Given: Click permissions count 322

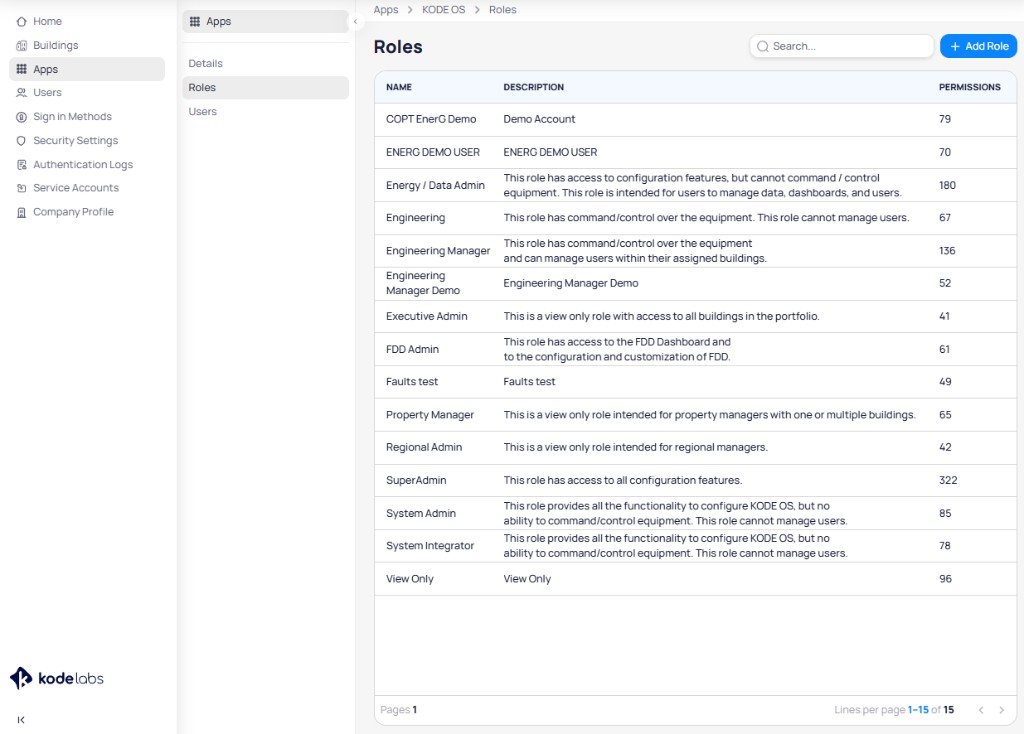Looking at the screenshot, I should (x=948, y=481).
